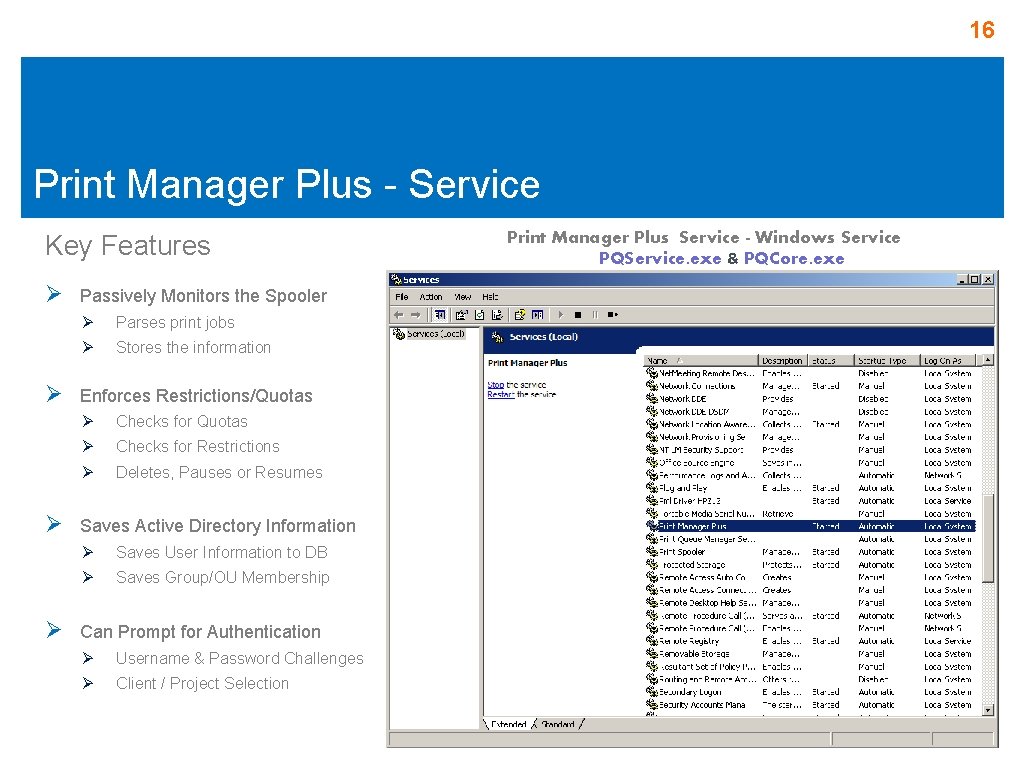The image size is (1024, 768).
Task: Select the Network DDE DSDM service row
Action: (x=810, y=412)
